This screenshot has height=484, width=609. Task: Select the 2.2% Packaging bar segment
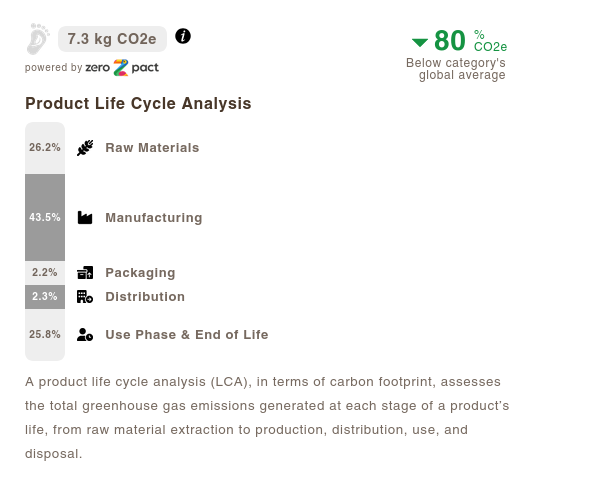45,273
